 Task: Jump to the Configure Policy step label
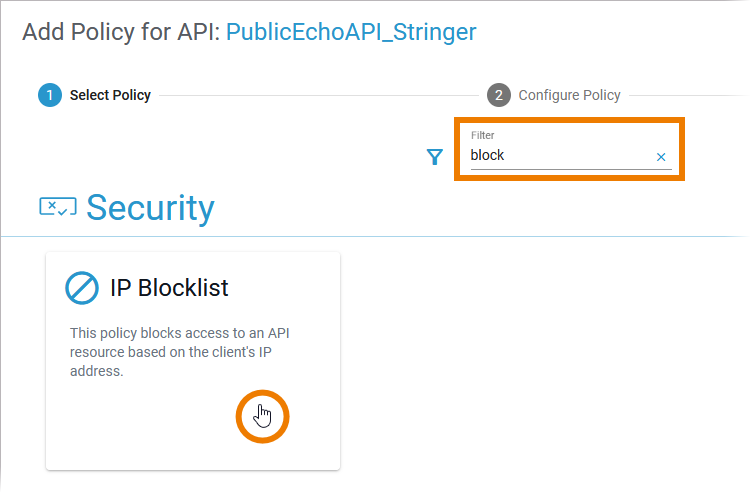569,95
